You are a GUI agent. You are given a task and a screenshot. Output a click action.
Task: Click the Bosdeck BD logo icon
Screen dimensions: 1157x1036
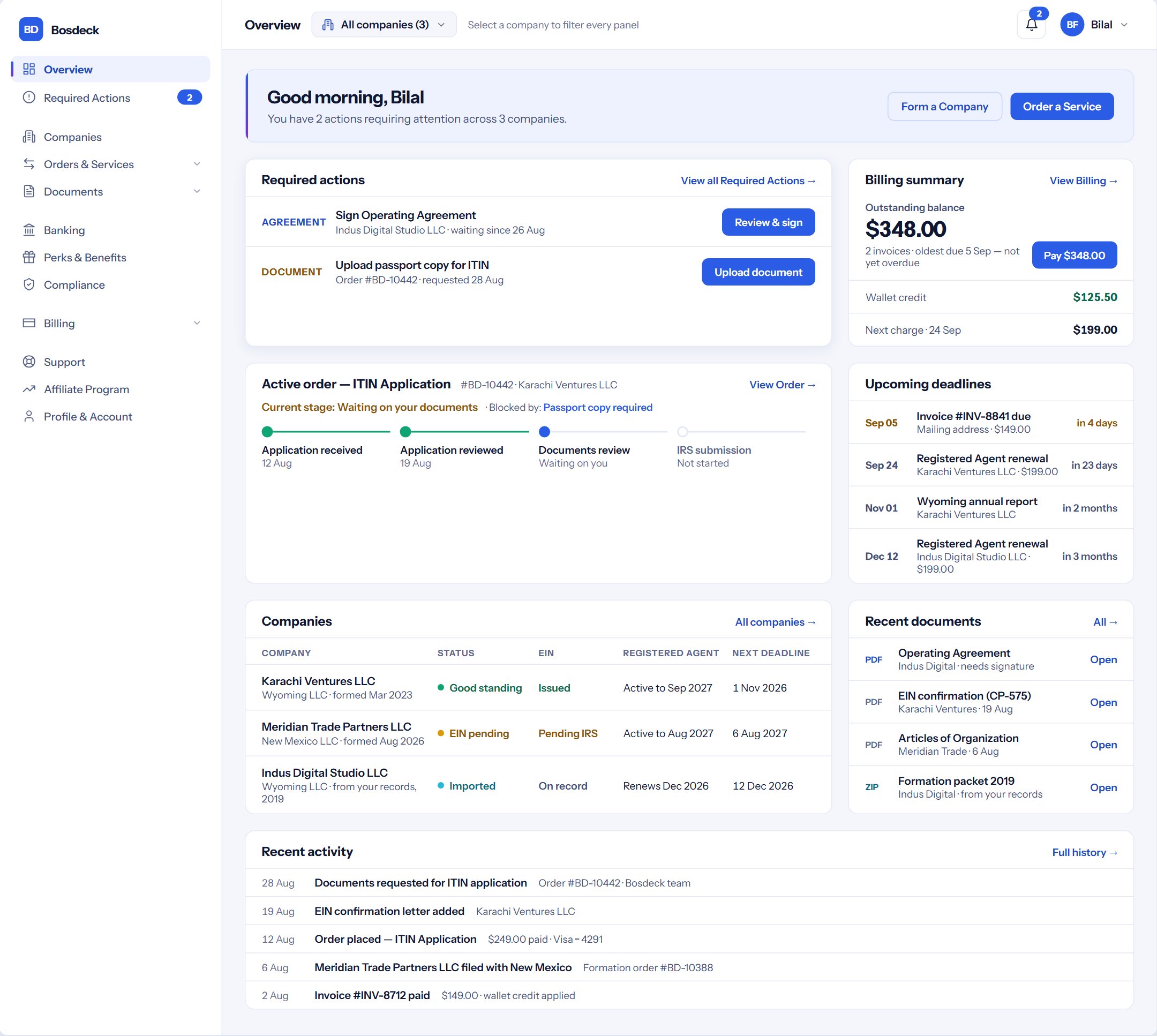(x=31, y=29)
